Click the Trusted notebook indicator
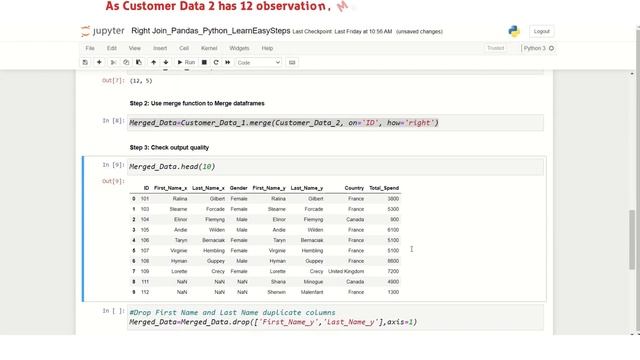 click(496, 48)
